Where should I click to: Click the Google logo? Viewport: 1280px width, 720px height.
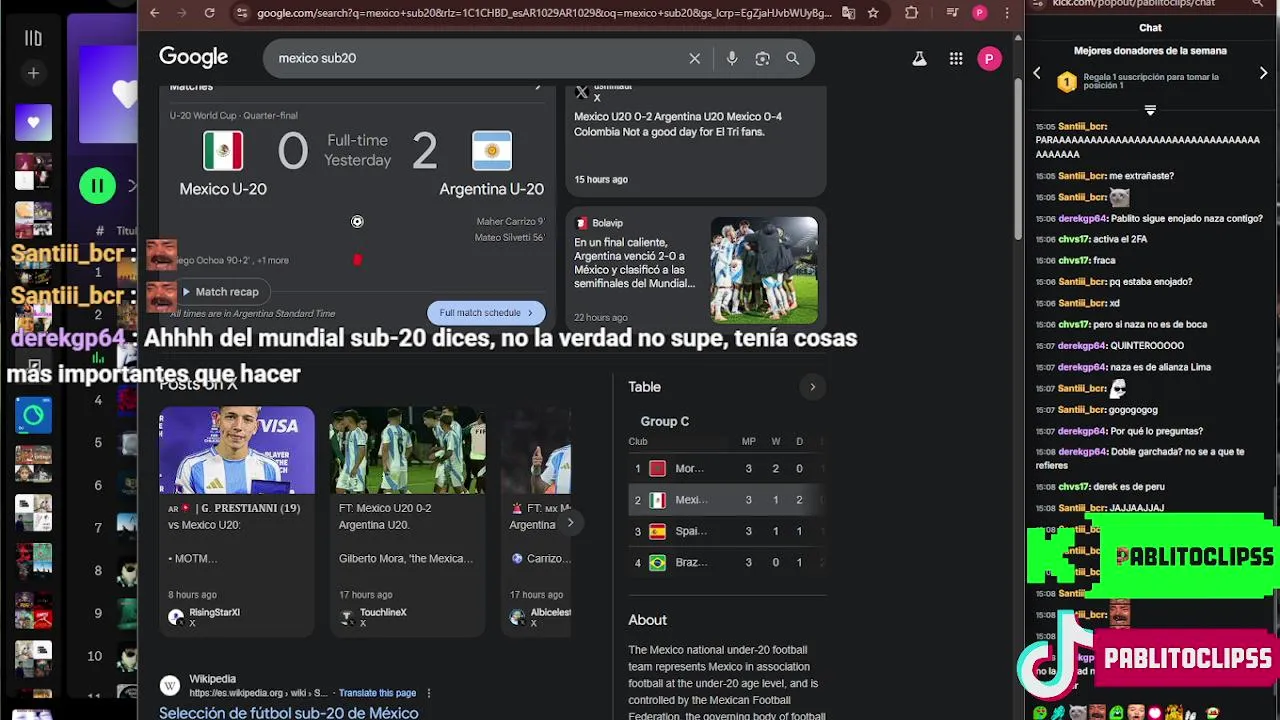193,58
